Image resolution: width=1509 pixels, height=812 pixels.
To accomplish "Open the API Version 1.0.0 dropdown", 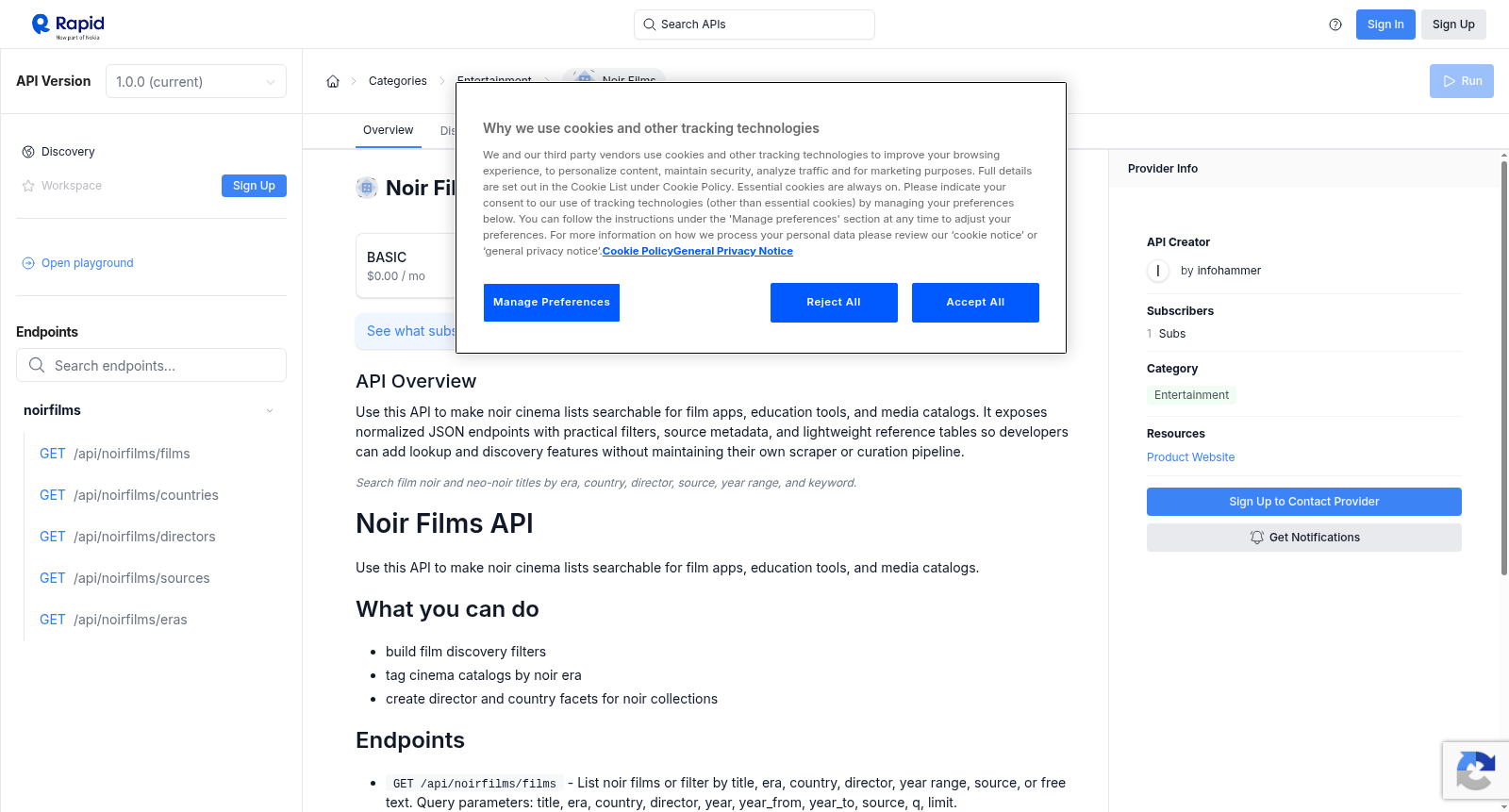I will point(196,81).
